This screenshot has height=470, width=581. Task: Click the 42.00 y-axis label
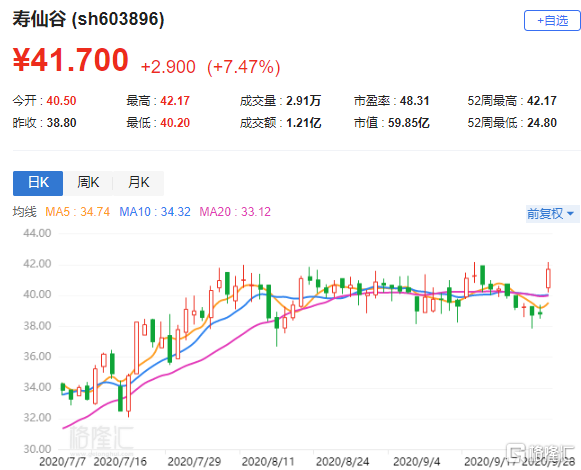[37, 264]
